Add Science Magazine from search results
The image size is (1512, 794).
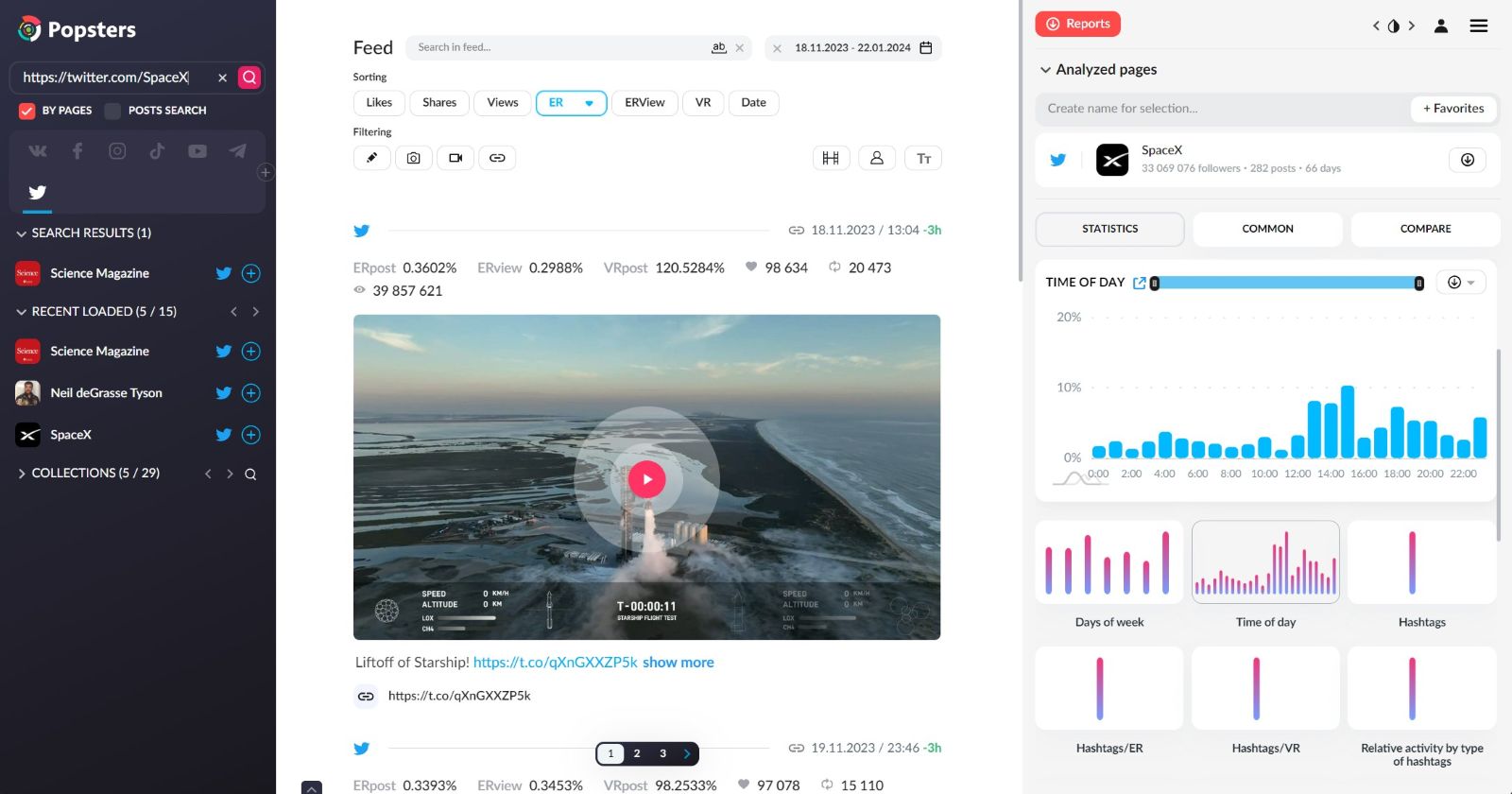(250, 273)
